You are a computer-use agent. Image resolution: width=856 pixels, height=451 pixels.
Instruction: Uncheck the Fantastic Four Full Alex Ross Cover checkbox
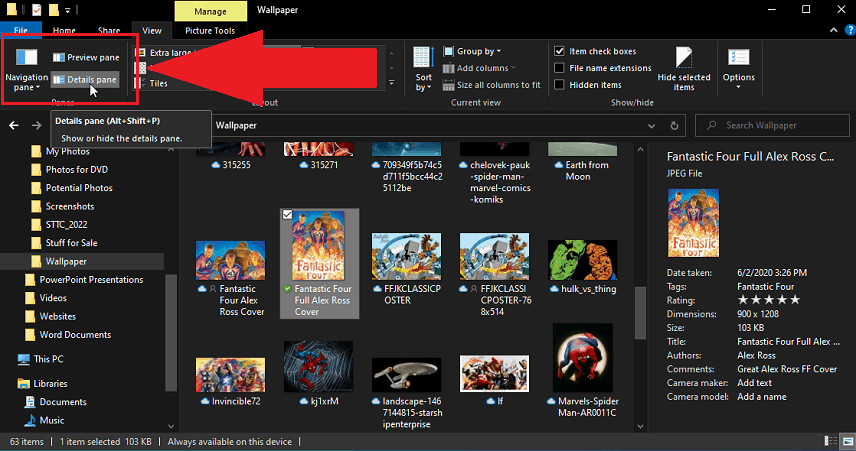[x=287, y=215]
